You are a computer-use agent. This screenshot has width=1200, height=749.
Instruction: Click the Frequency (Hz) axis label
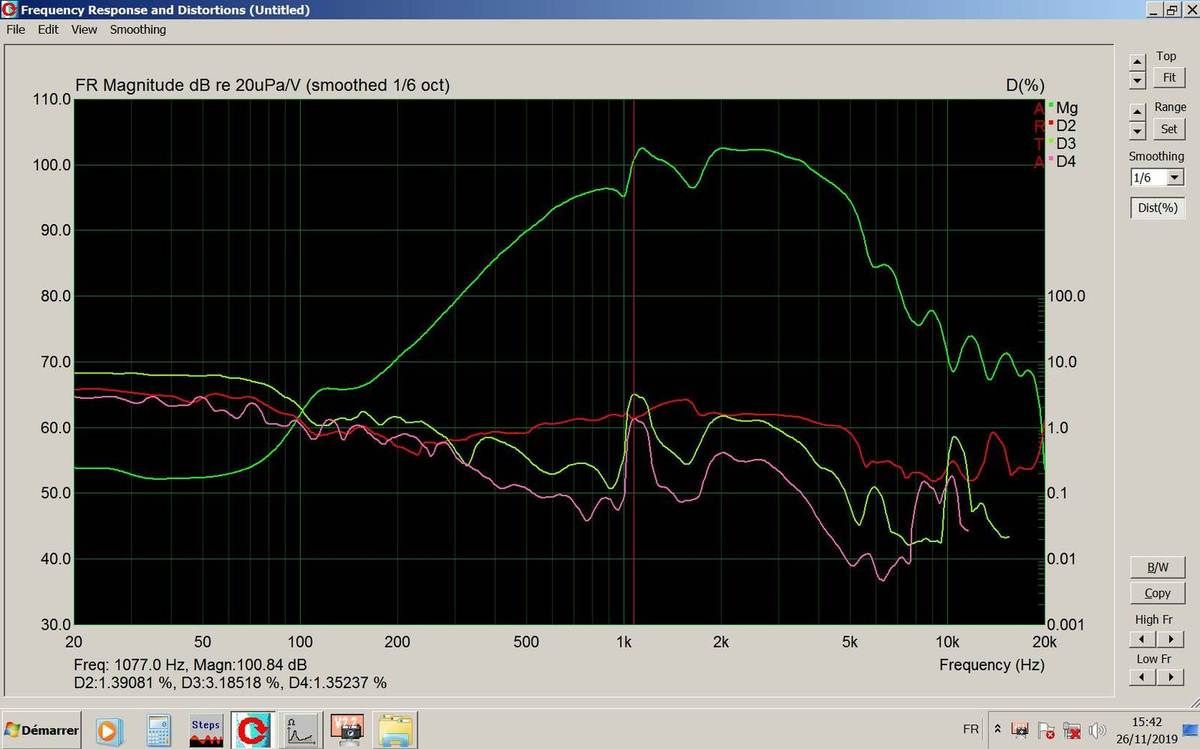click(x=992, y=665)
